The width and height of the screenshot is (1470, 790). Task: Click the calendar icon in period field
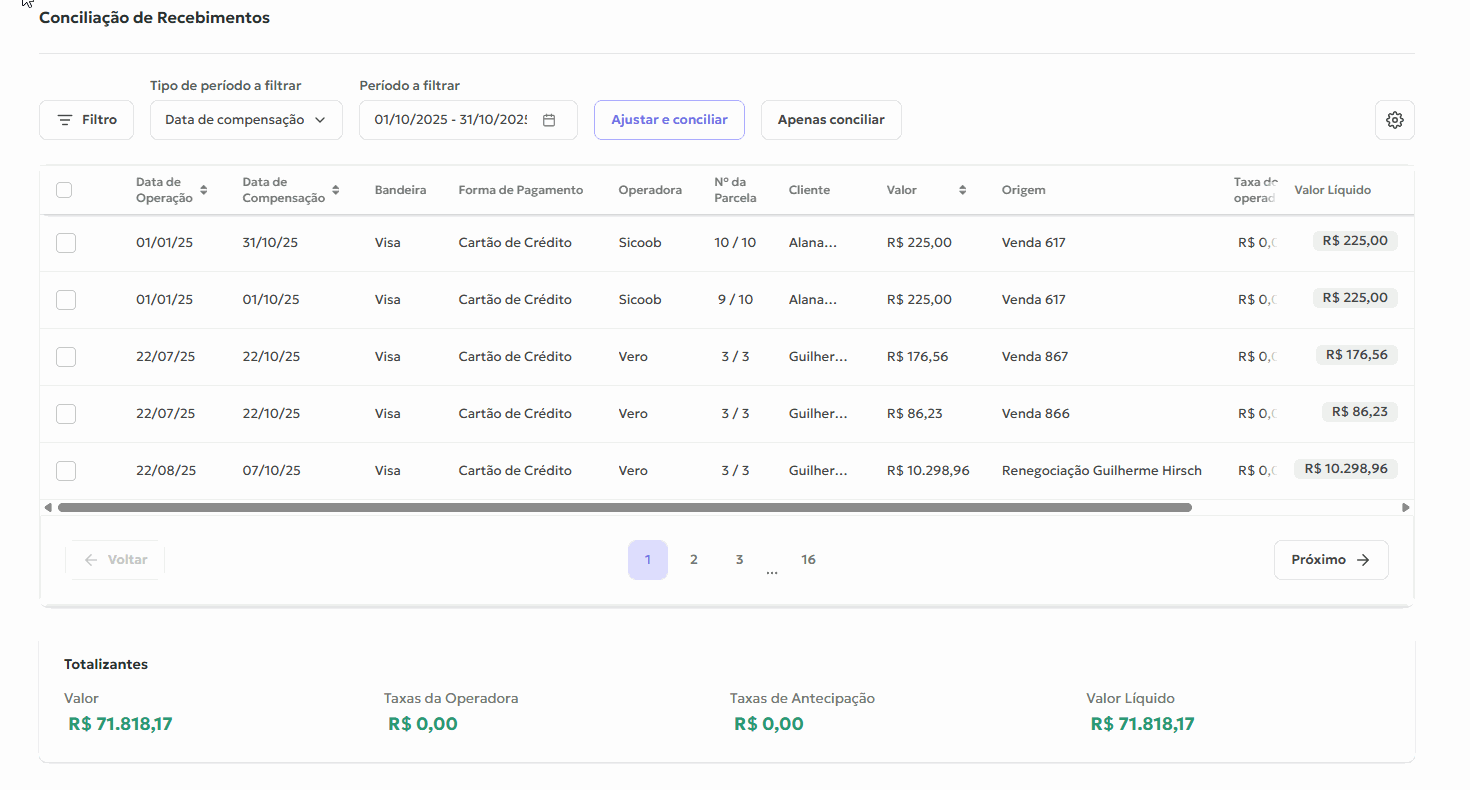[549, 120]
